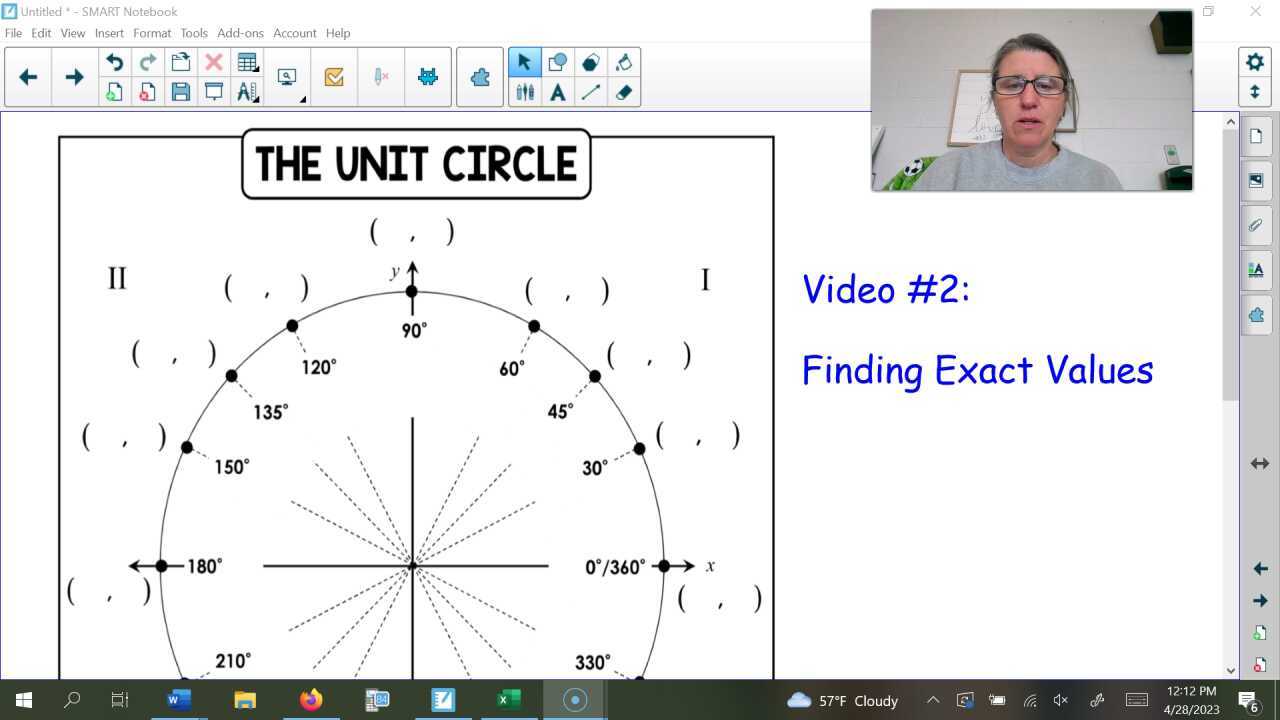Select the Pens tool
This screenshot has width=1280, height=720.
tap(524, 92)
